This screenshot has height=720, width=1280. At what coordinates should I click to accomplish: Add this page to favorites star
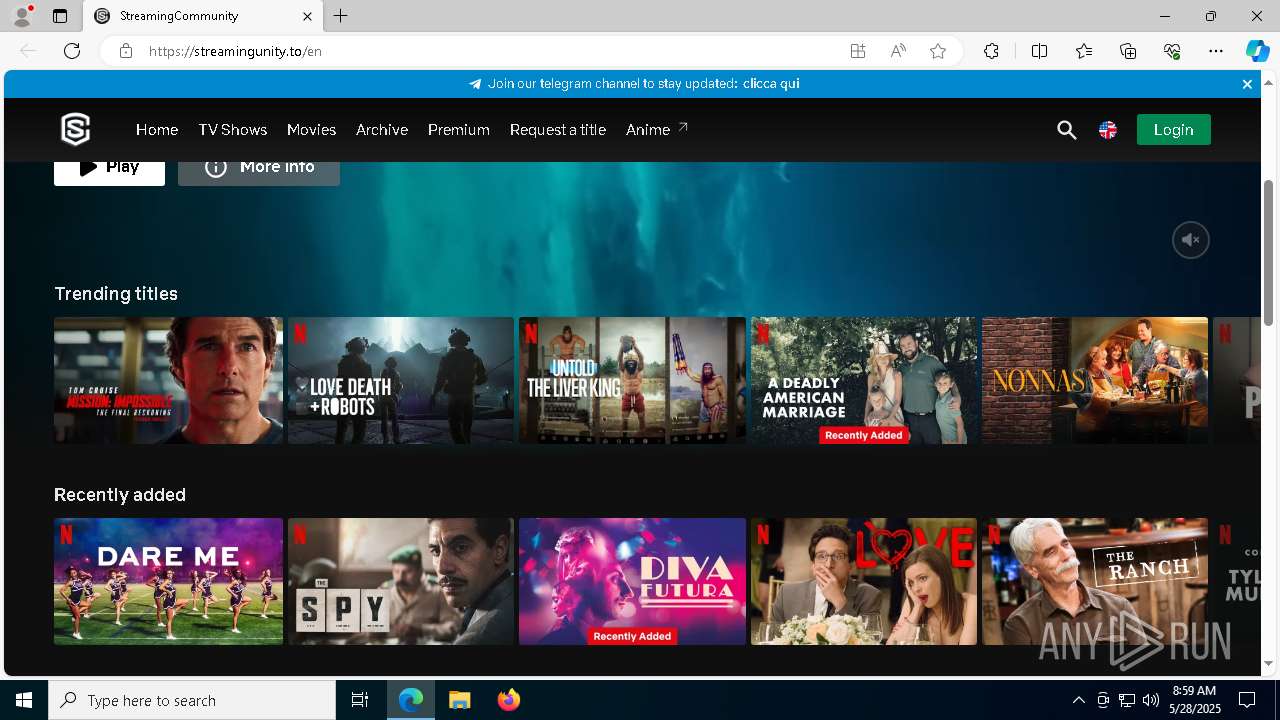tap(938, 51)
